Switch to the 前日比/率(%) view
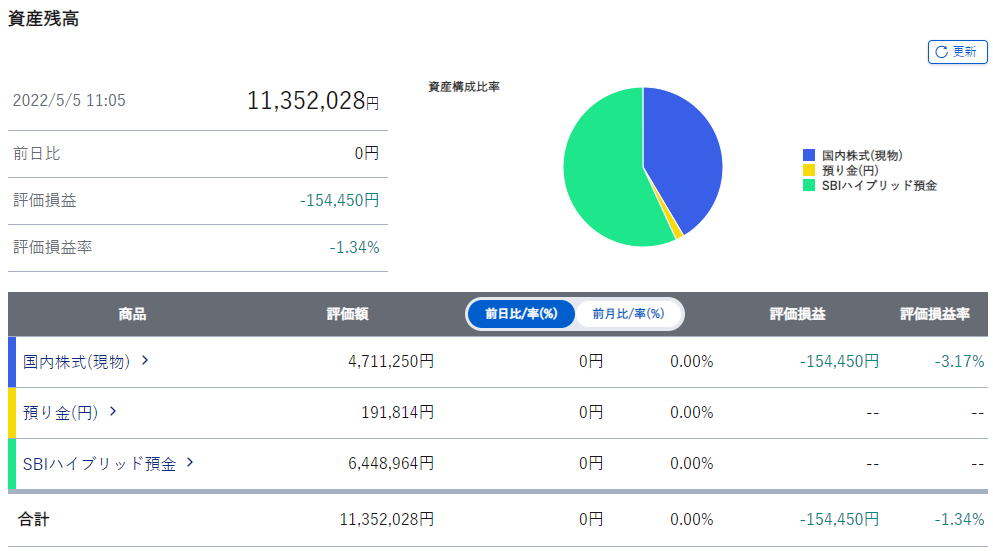The width and height of the screenshot is (993, 551). click(x=521, y=314)
